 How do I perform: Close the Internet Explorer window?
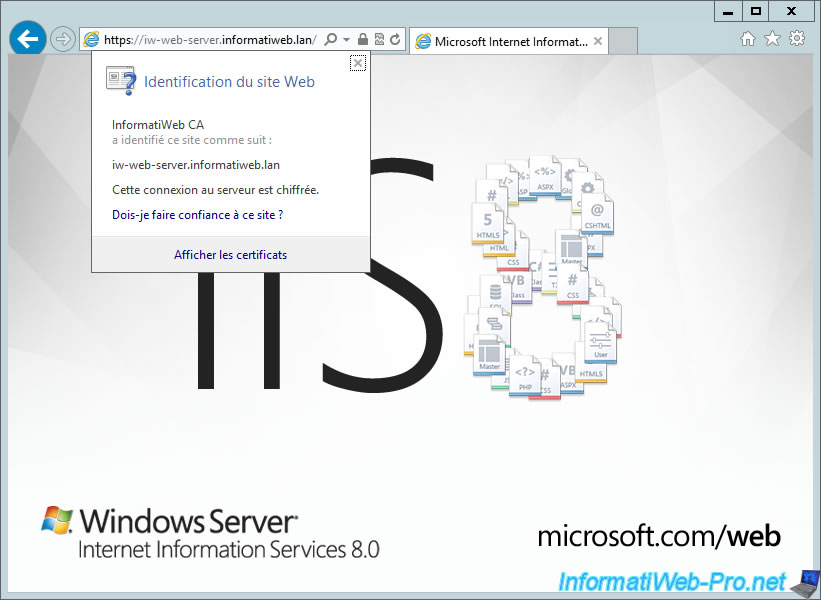[792, 11]
